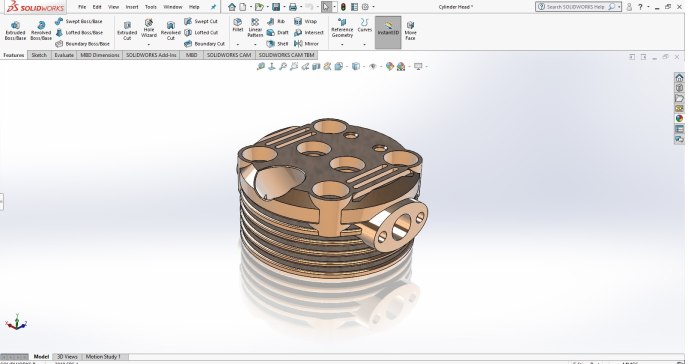Choose Swept Boss/Base feature

click(79, 21)
